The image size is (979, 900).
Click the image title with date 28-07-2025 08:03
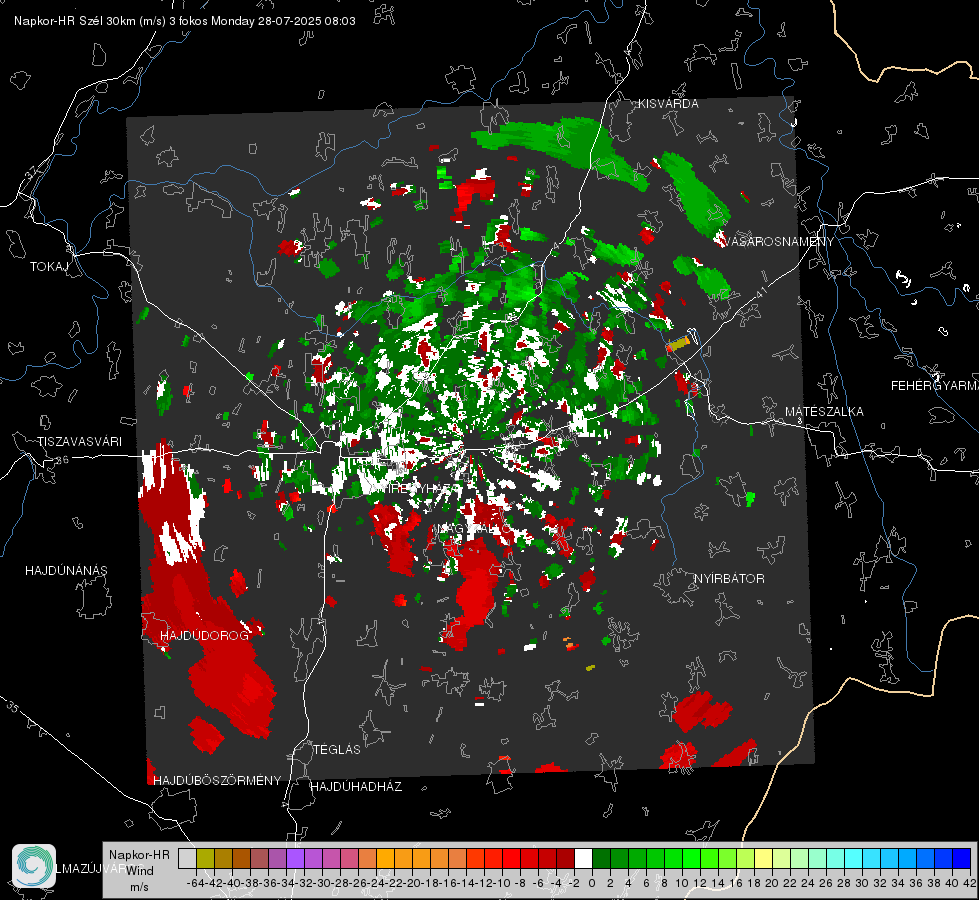185,21
